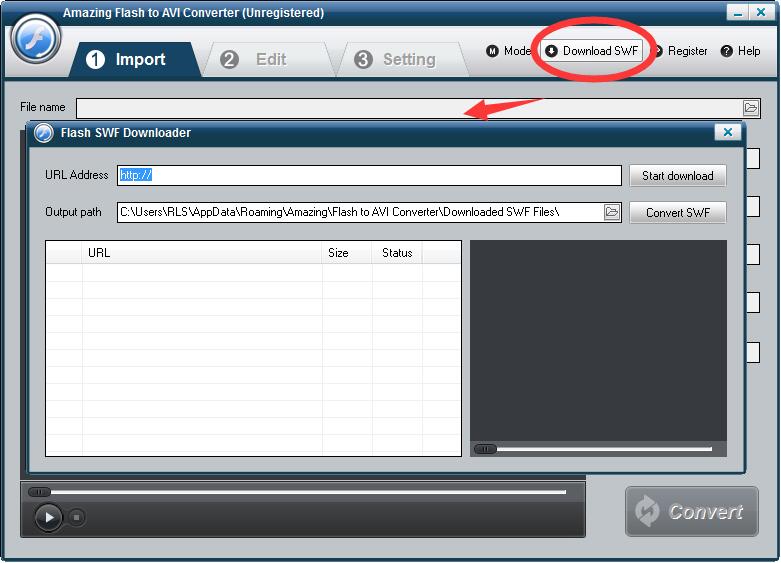Image resolution: width=781 pixels, height=563 pixels.
Task: Click the Start download button
Action: click(677, 176)
